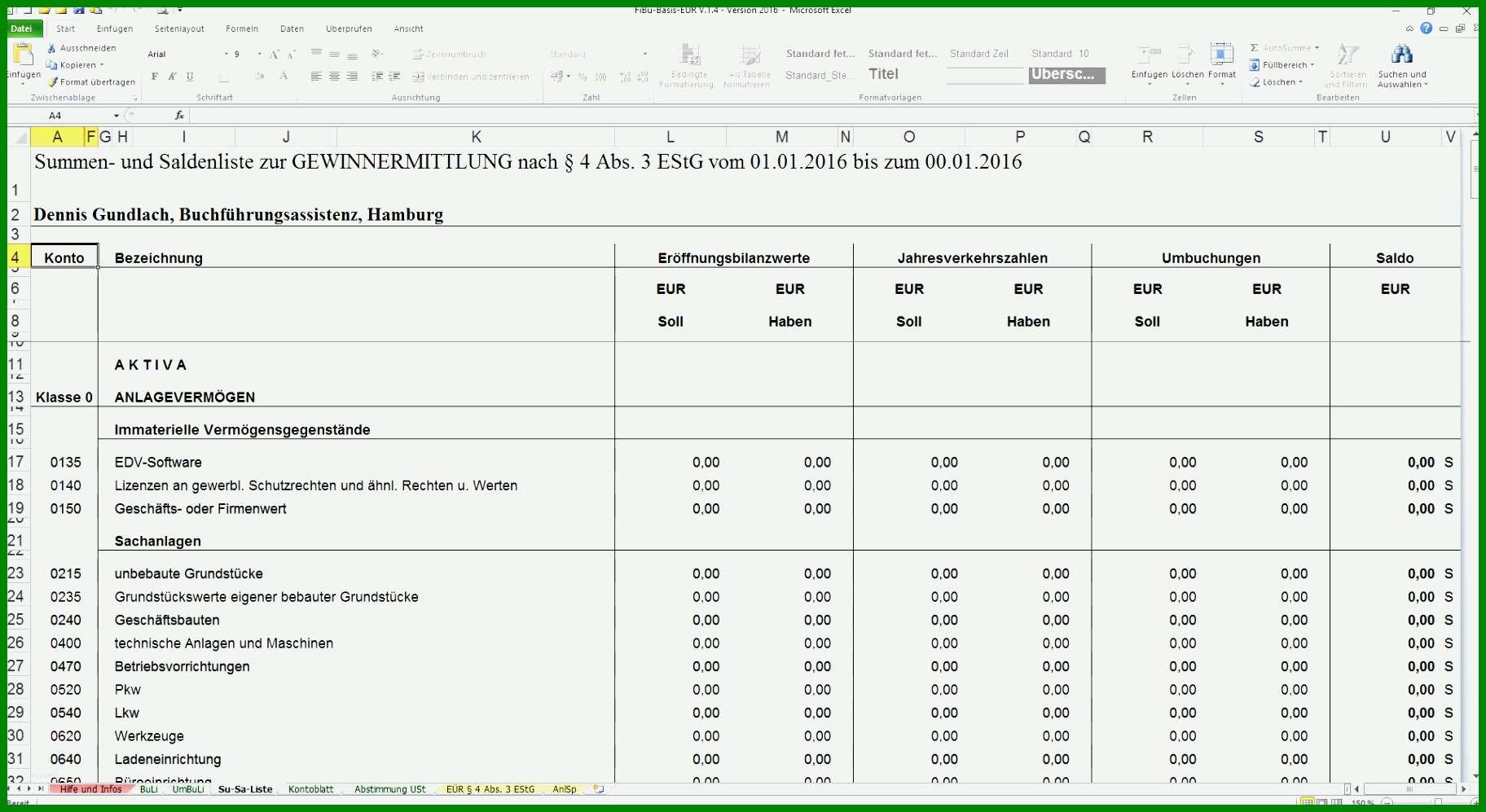
Task: Select the column K header
Action: (x=476, y=137)
